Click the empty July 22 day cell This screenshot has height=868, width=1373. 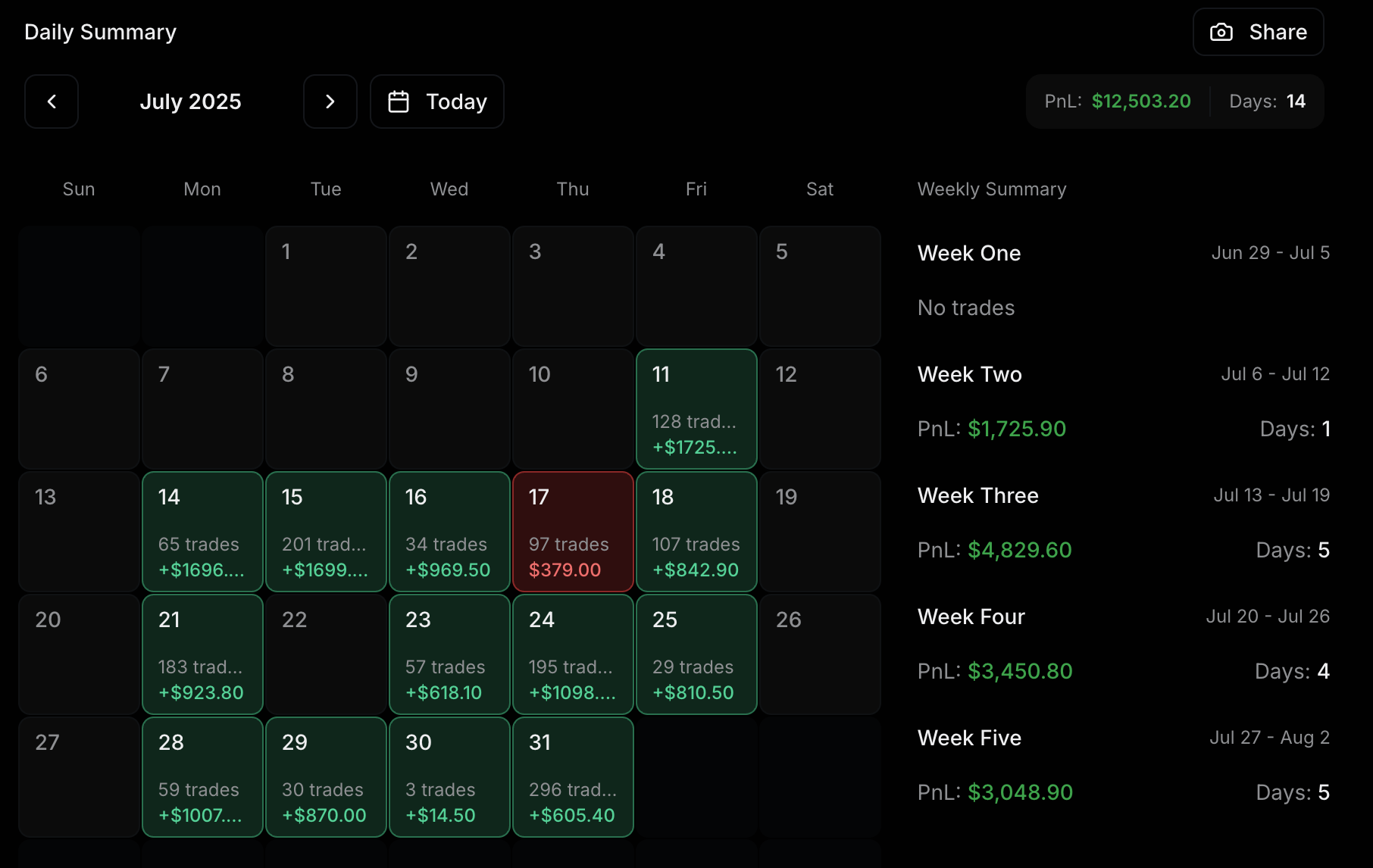point(326,654)
